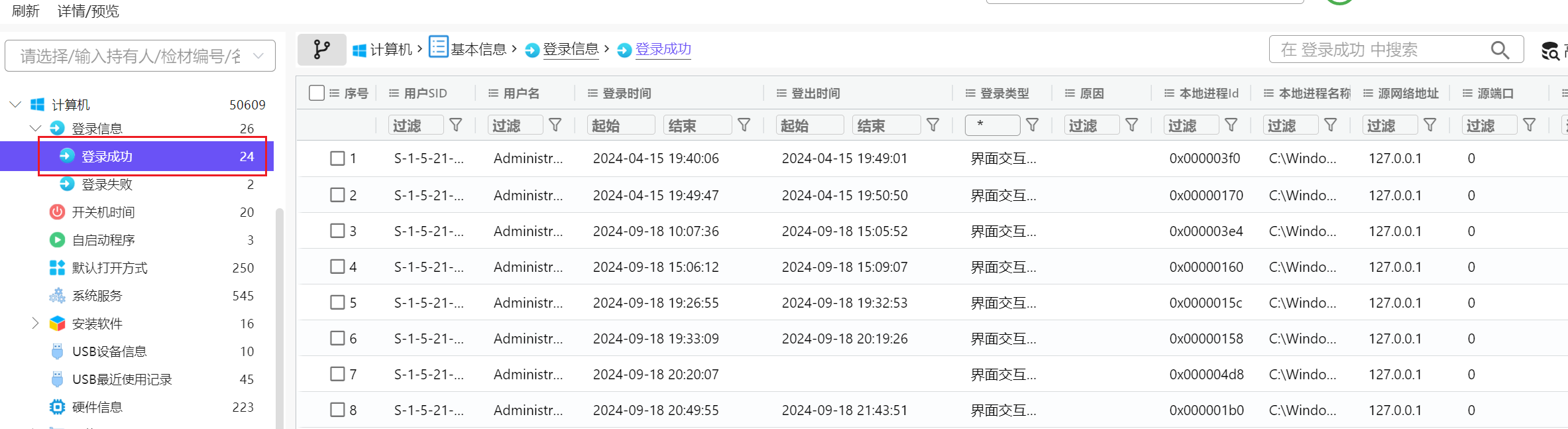The height and width of the screenshot is (429, 1568).
Task: Open 开关机时间 power icon item
Action: point(103,212)
